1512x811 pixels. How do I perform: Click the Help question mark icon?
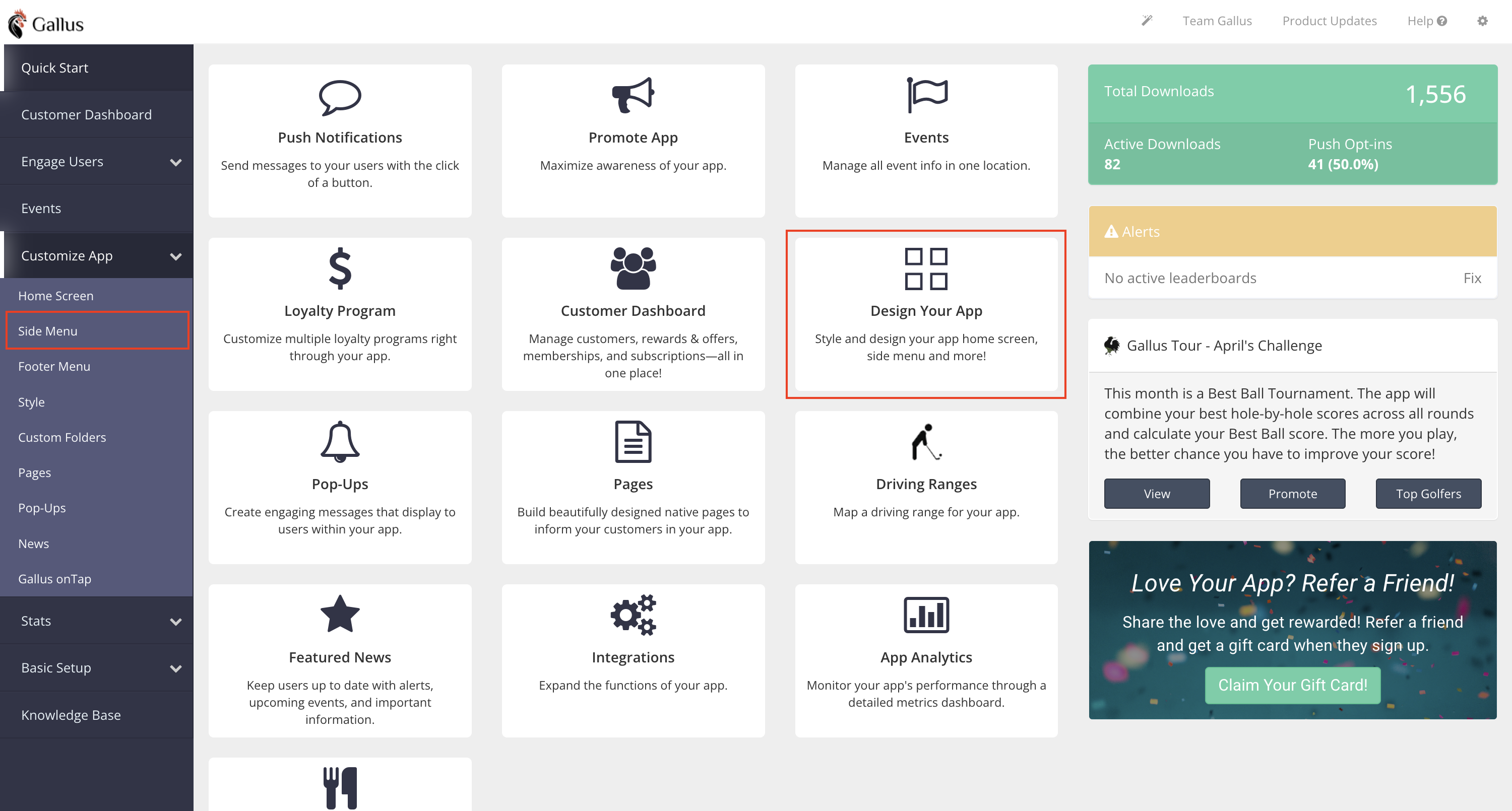(x=1442, y=21)
